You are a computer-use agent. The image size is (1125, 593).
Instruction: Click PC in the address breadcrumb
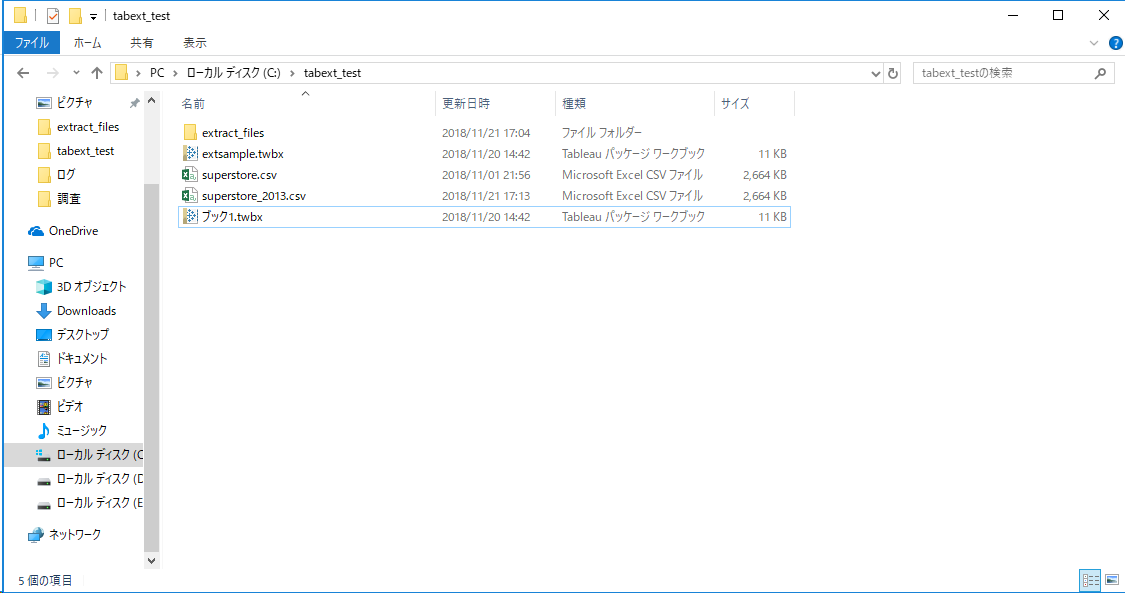coord(156,73)
